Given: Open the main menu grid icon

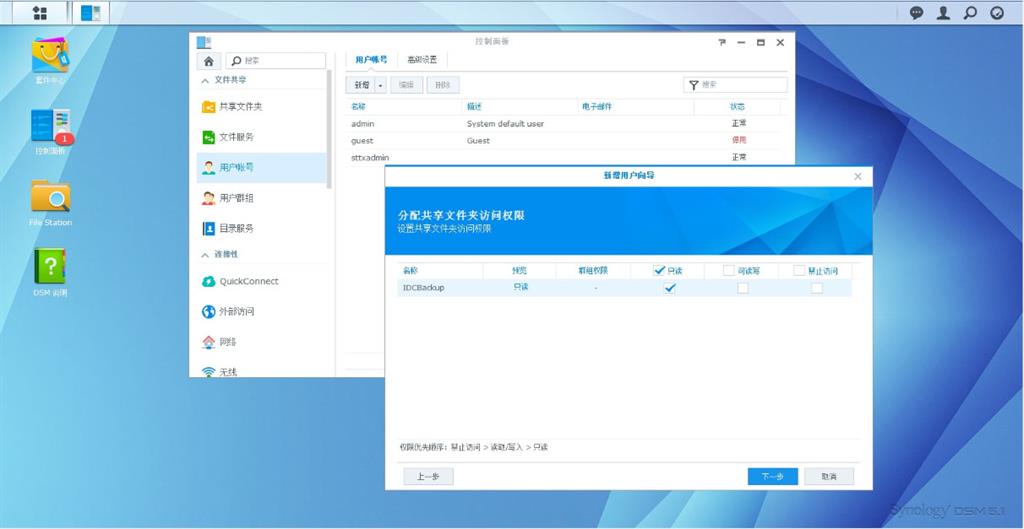Looking at the screenshot, I should [x=40, y=13].
